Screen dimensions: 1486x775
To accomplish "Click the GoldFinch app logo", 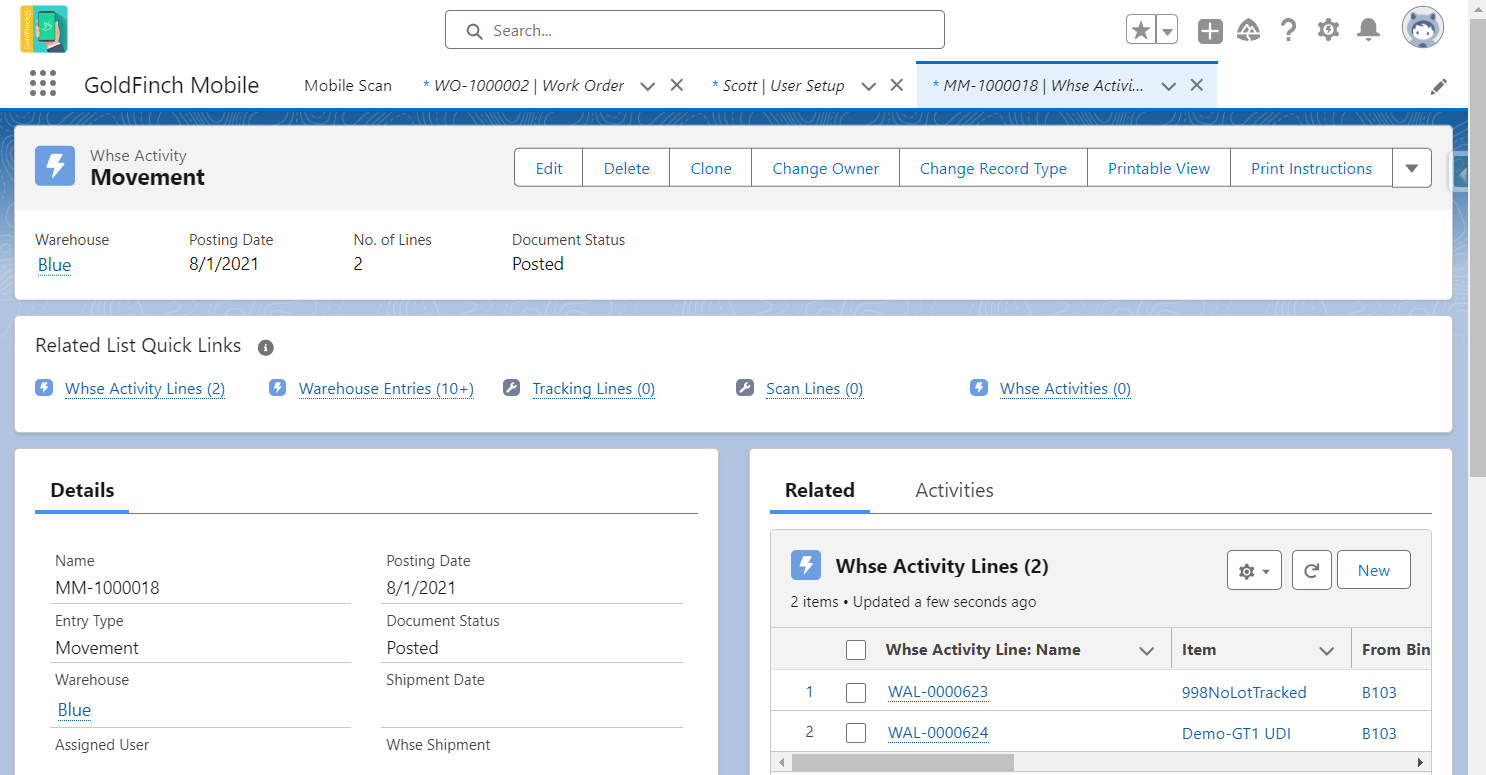I will [x=44, y=29].
